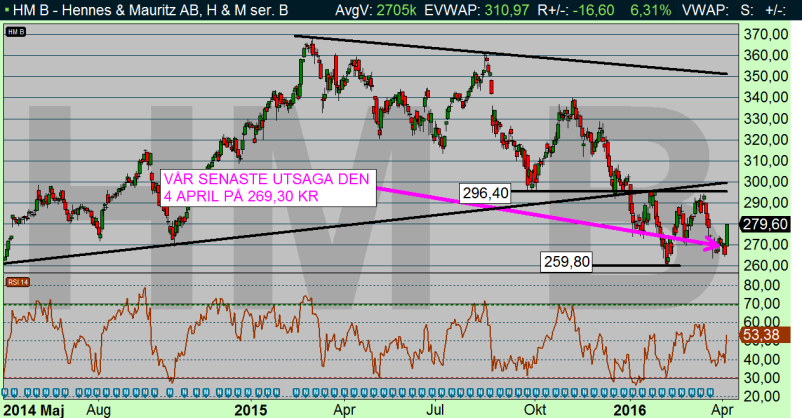Click the 350,00 price axis label

click(x=765, y=76)
